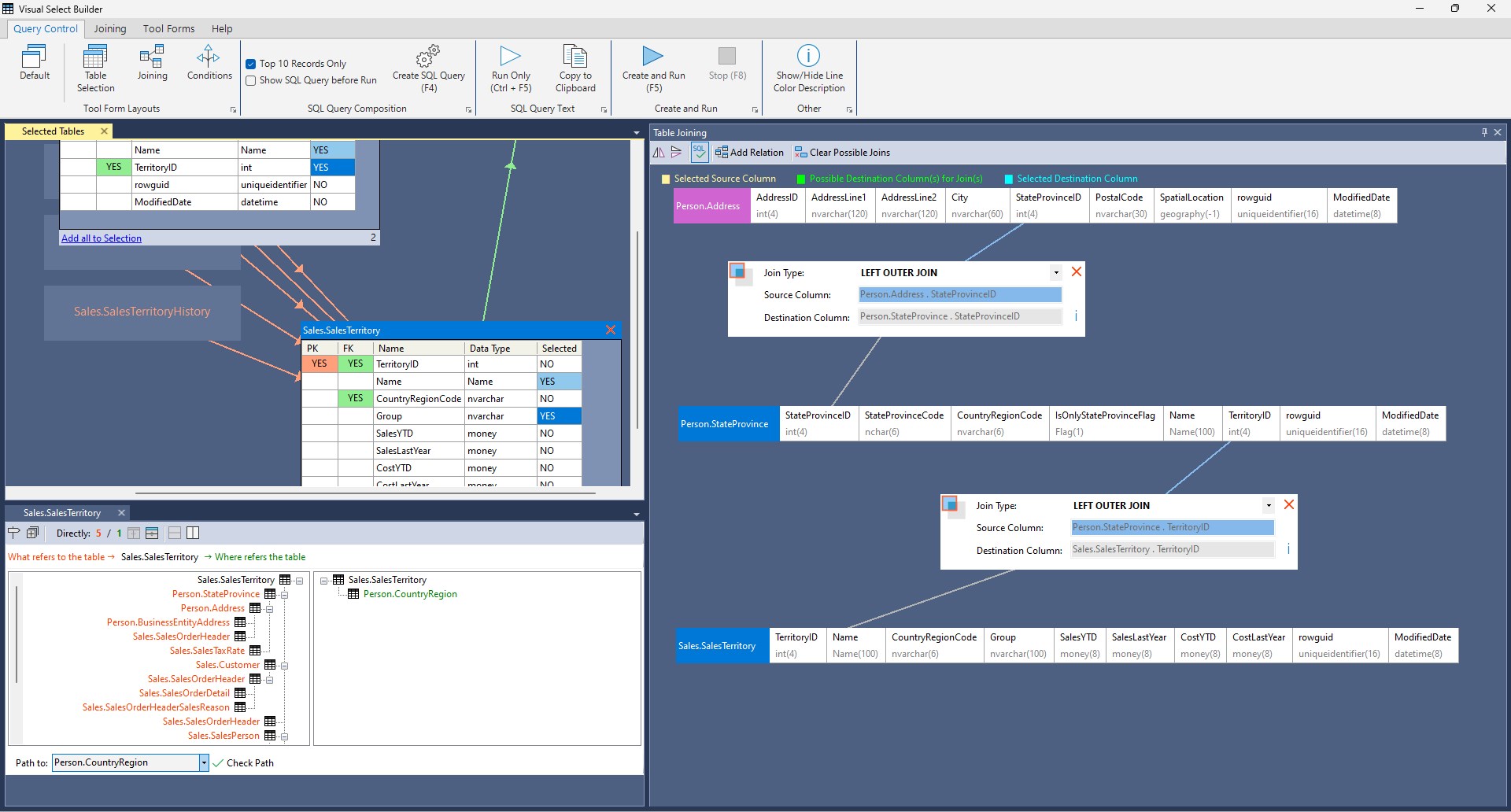Click the Person.Address table header in Table Joining
This screenshot has width=1511, height=812.
711,206
